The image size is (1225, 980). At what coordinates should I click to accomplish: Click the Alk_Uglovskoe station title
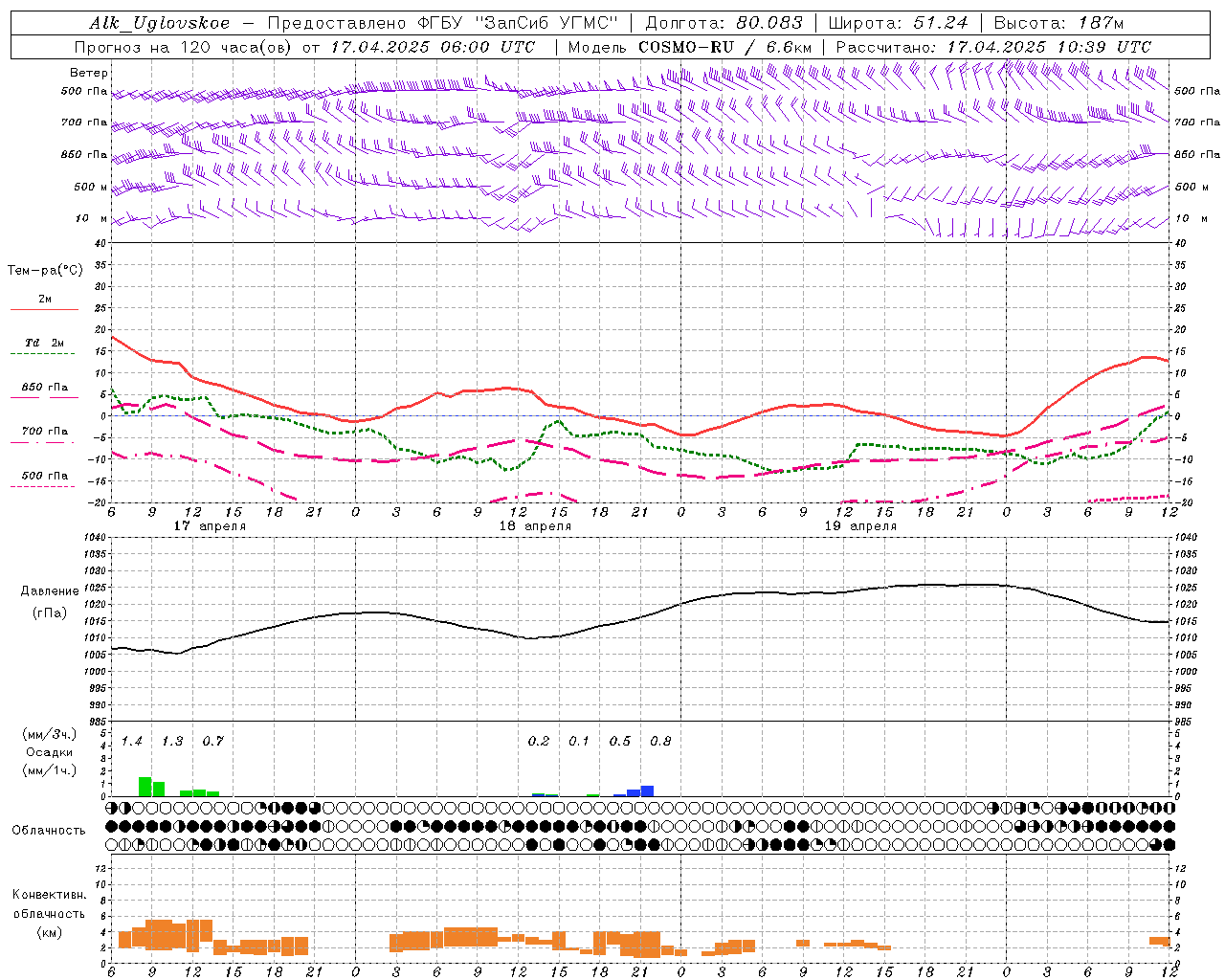(159, 23)
